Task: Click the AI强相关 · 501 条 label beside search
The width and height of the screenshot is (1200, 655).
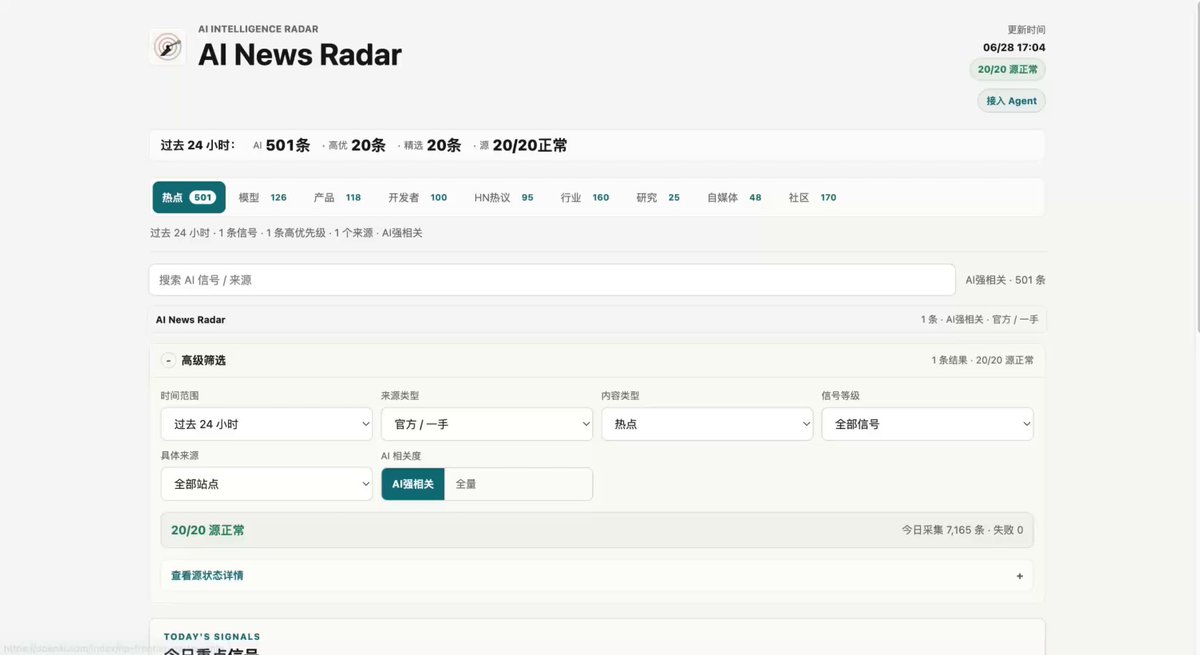Action: 1005,280
